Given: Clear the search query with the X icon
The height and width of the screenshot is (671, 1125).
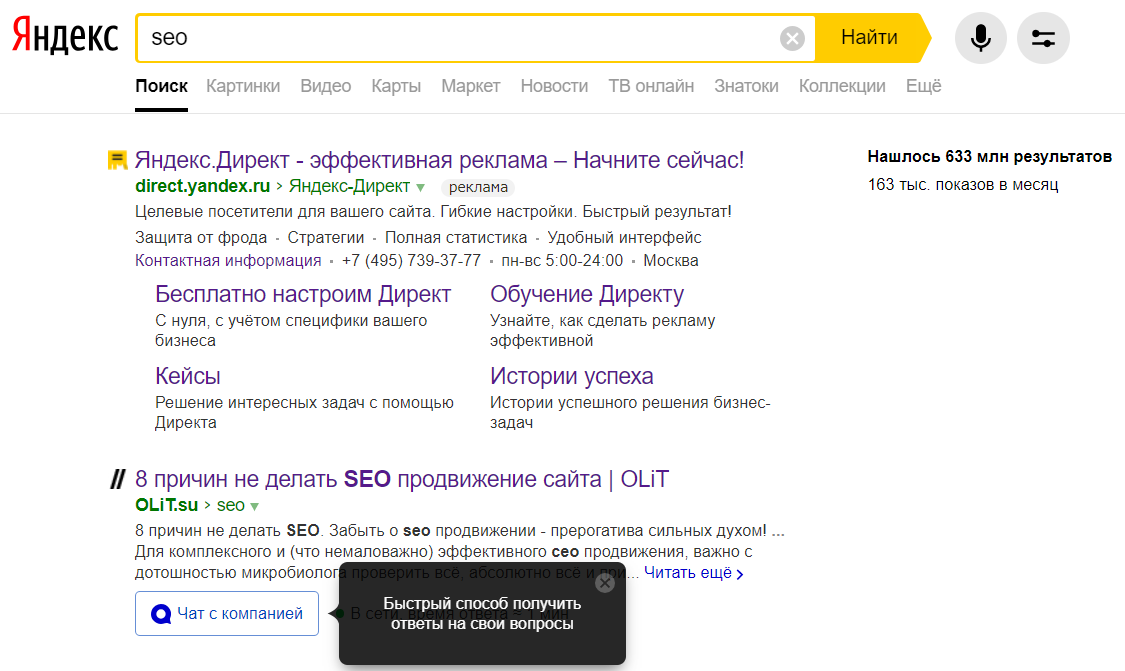Looking at the screenshot, I should tap(793, 38).
